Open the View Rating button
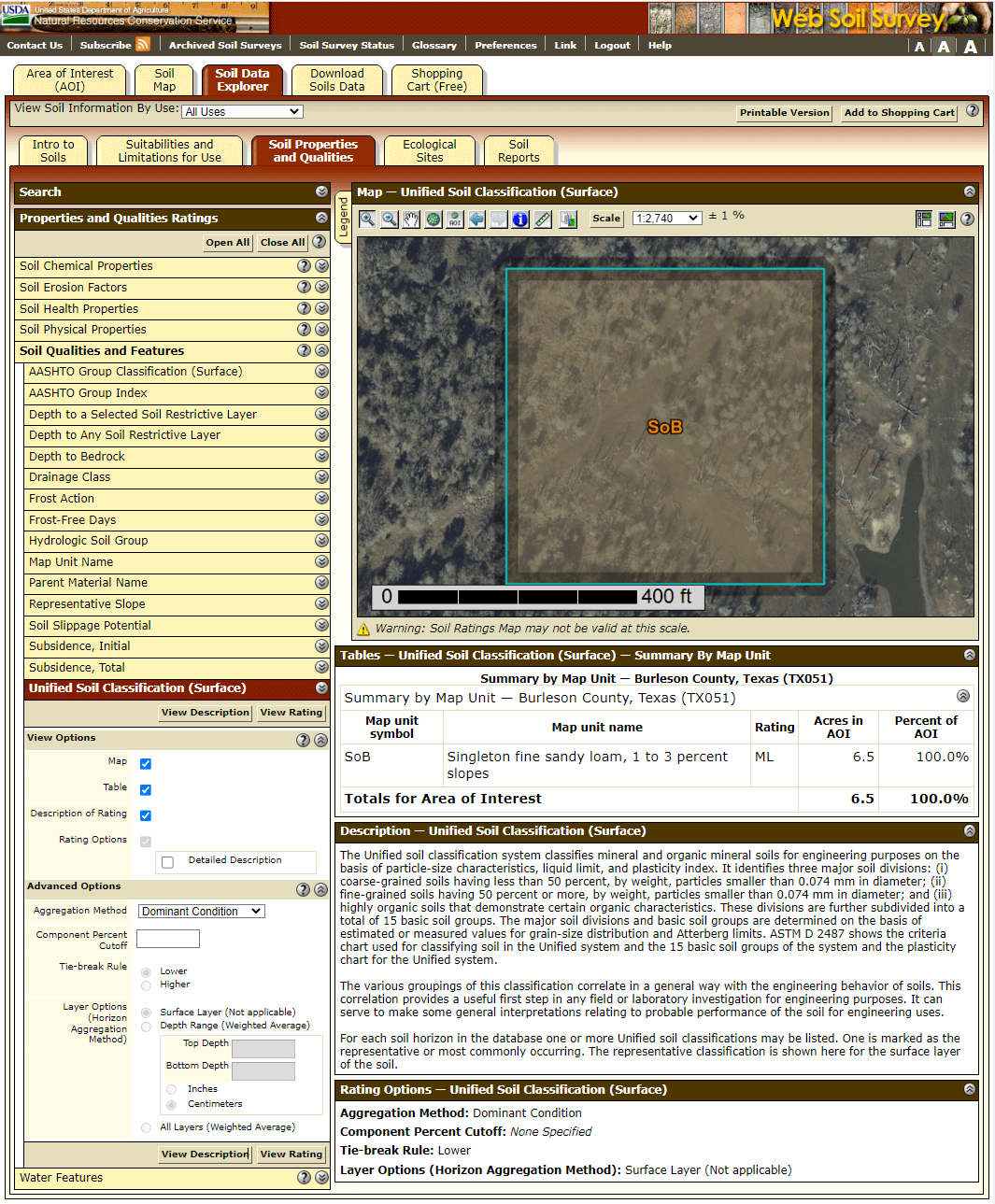Screen dimensions: 995x1204 pyautogui.click(x=291, y=713)
